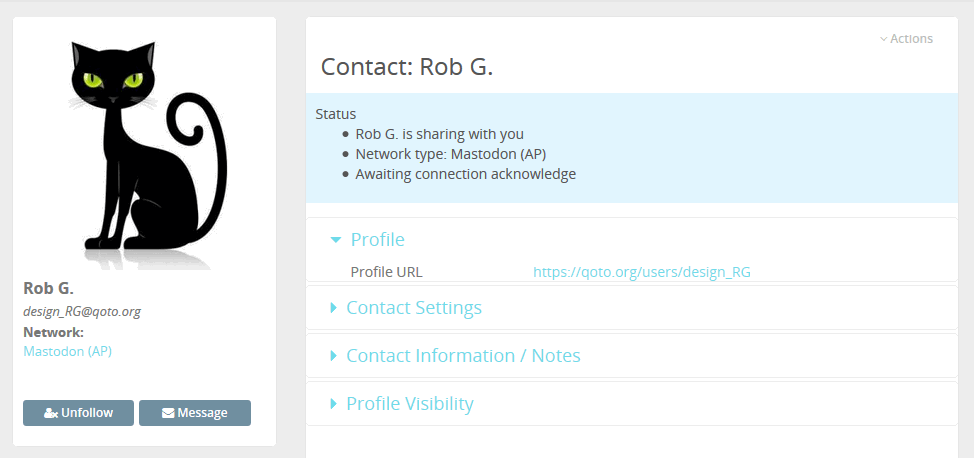Click the "Contact: Rob G." page heading
Screen dimensions: 974x458
point(407,68)
